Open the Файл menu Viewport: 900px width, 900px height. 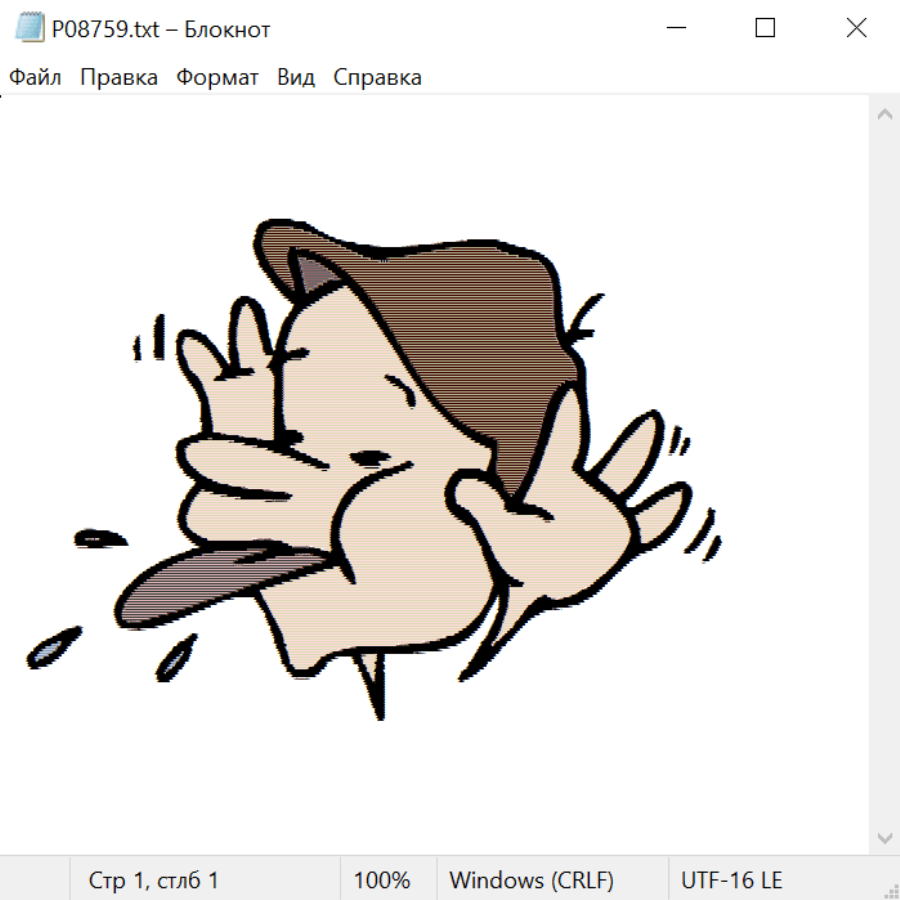35,78
